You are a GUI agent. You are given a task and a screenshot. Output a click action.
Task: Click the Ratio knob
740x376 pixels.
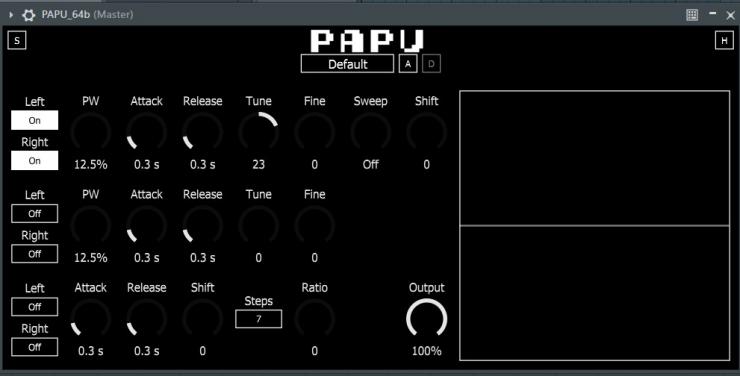coord(314,319)
